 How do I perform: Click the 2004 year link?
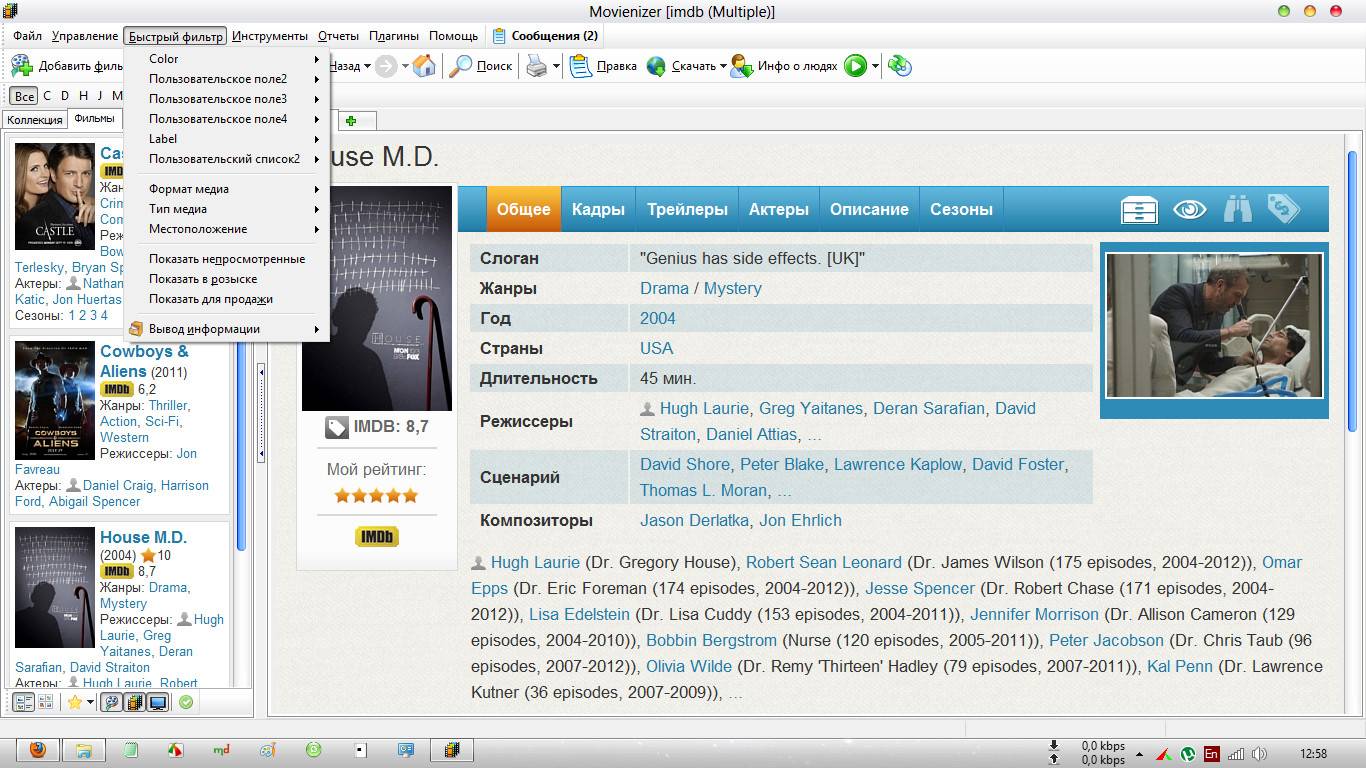click(658, 318)
